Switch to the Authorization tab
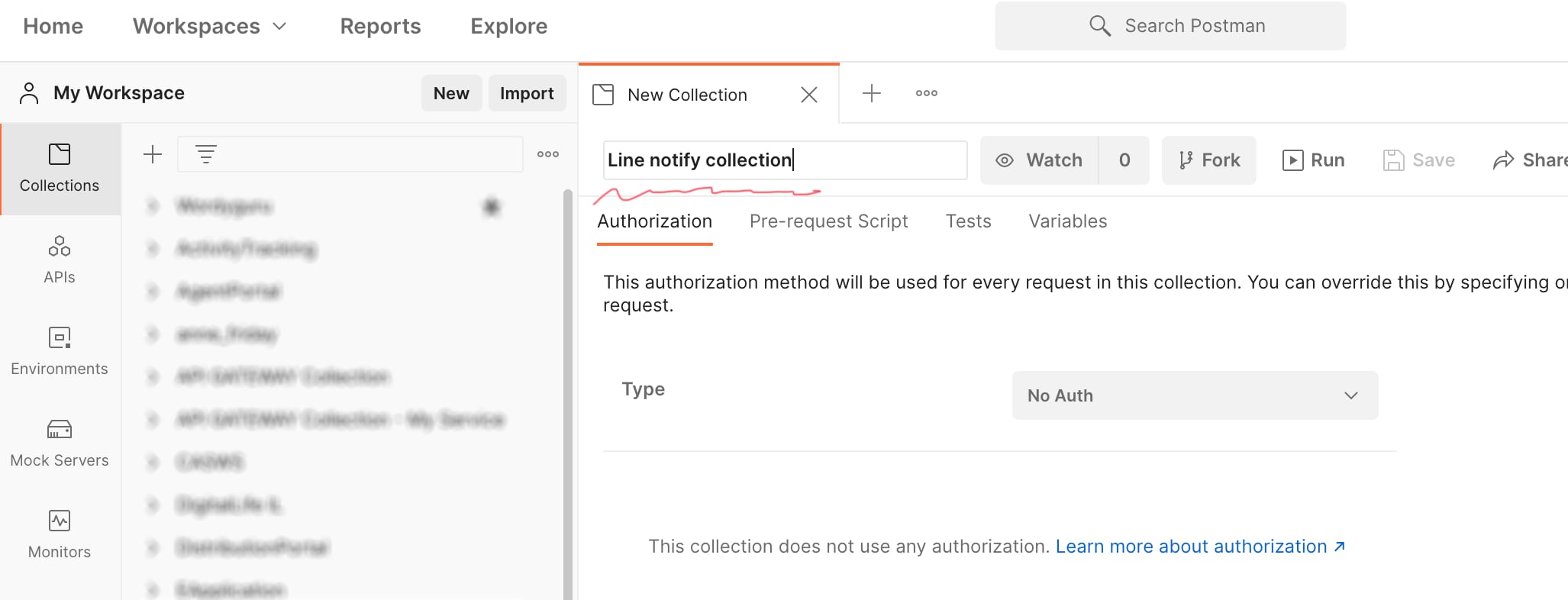 655,221
